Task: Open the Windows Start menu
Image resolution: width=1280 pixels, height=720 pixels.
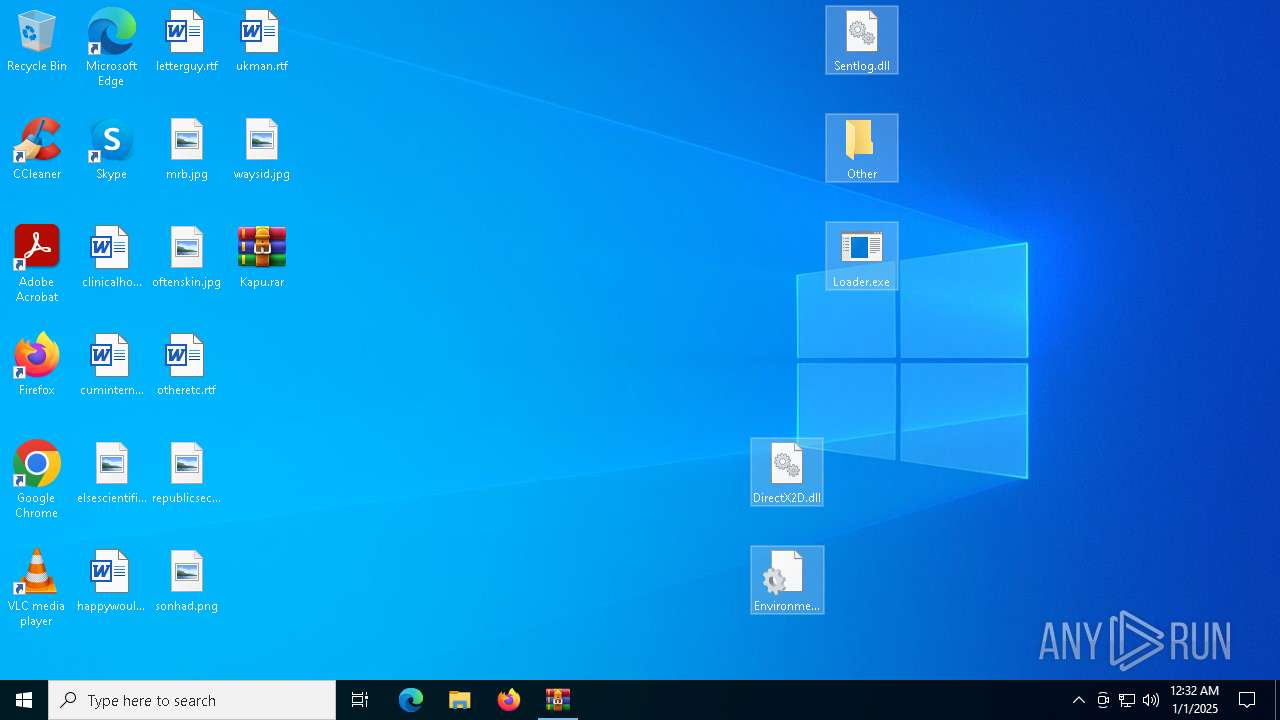Action: tap(24, 700)
